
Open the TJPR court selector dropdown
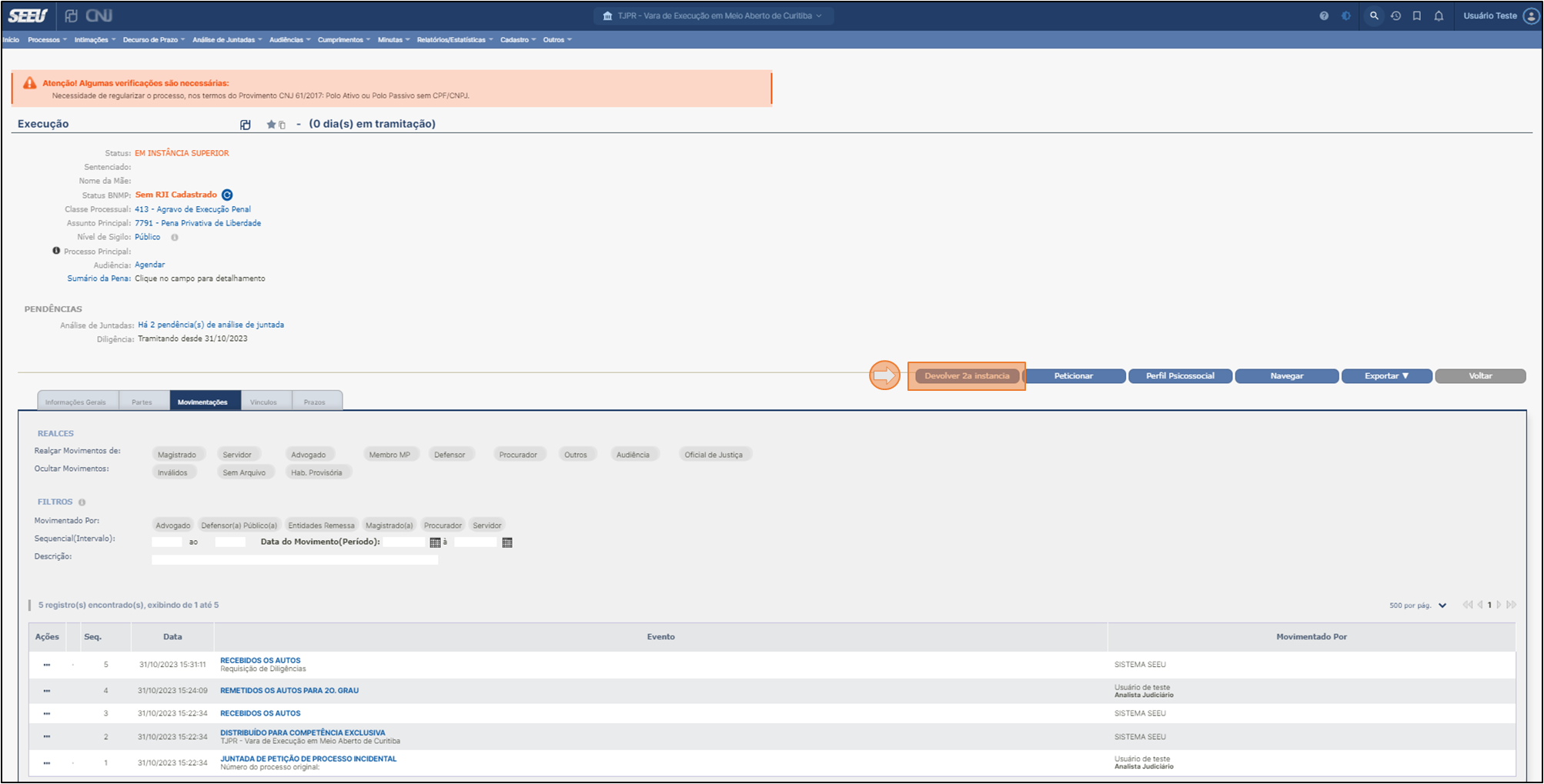714,15
